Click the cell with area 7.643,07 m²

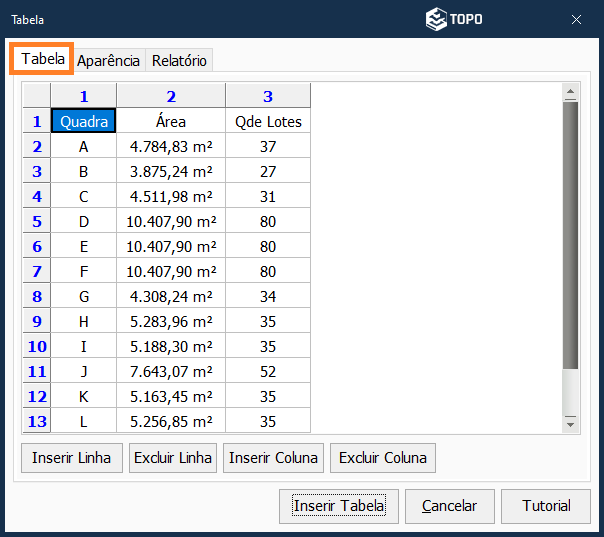pos(171,371)
